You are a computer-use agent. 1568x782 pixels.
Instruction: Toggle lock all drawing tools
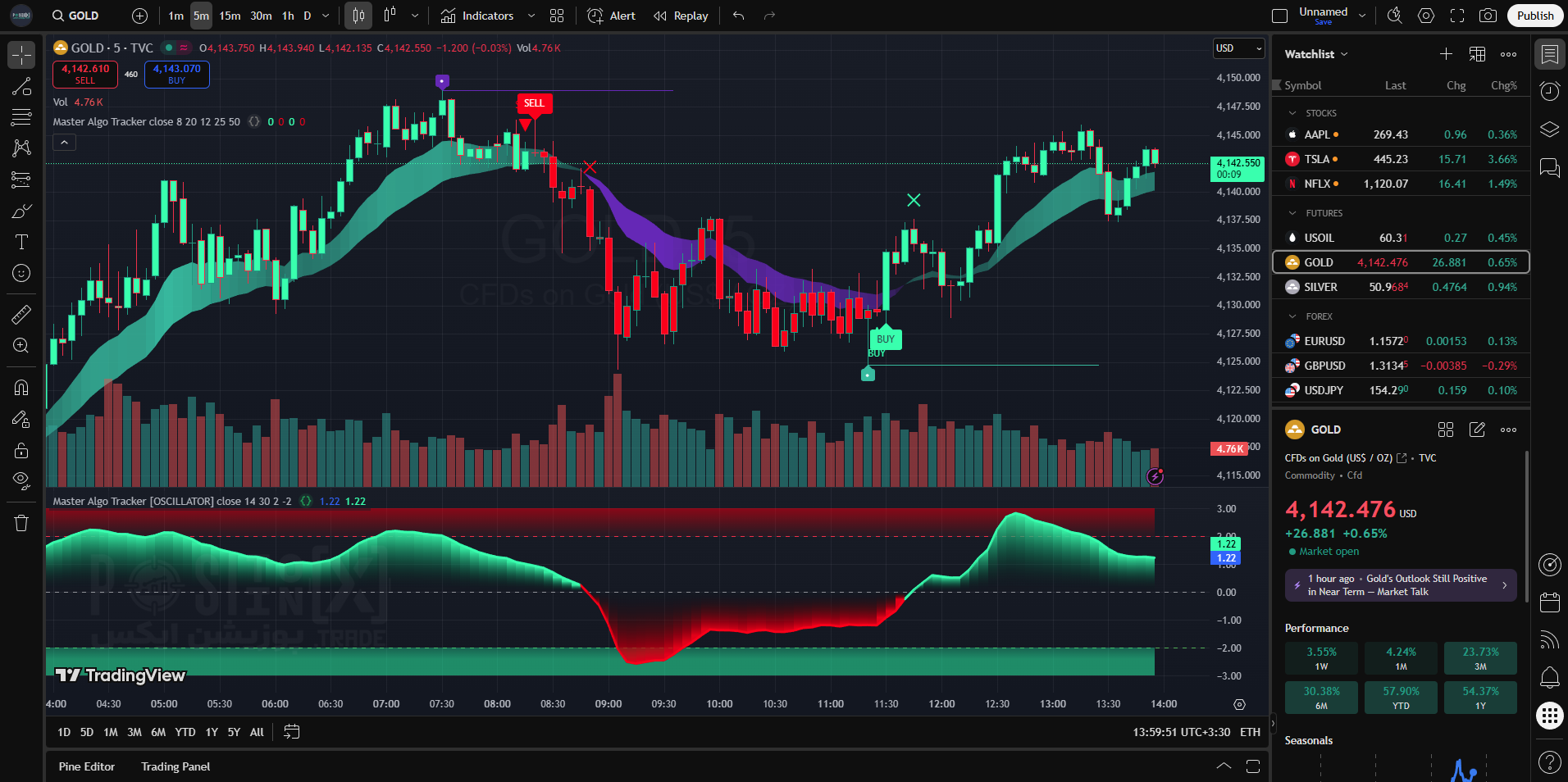(x=21, y=450)
